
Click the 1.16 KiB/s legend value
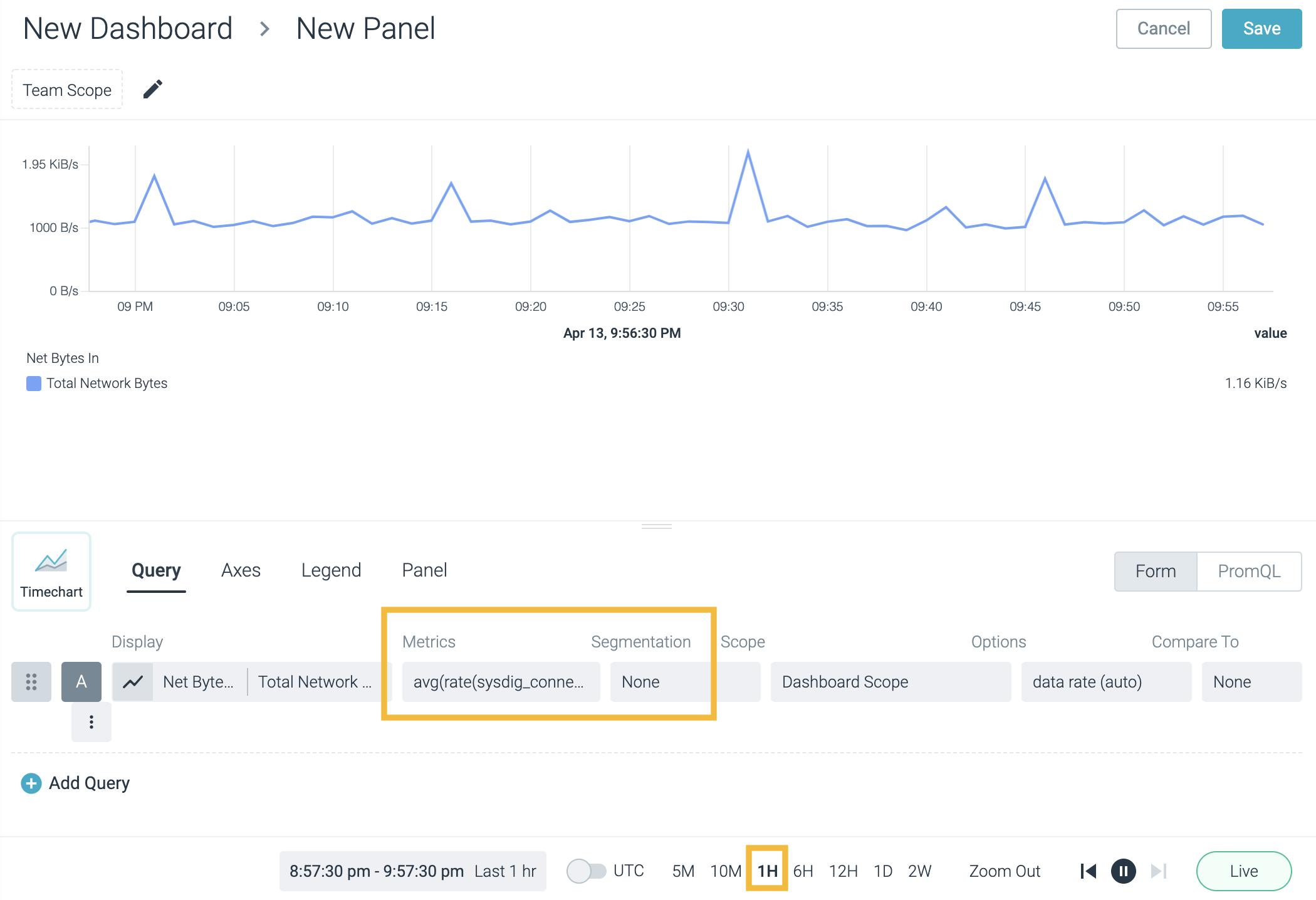tap(1256, 384)
